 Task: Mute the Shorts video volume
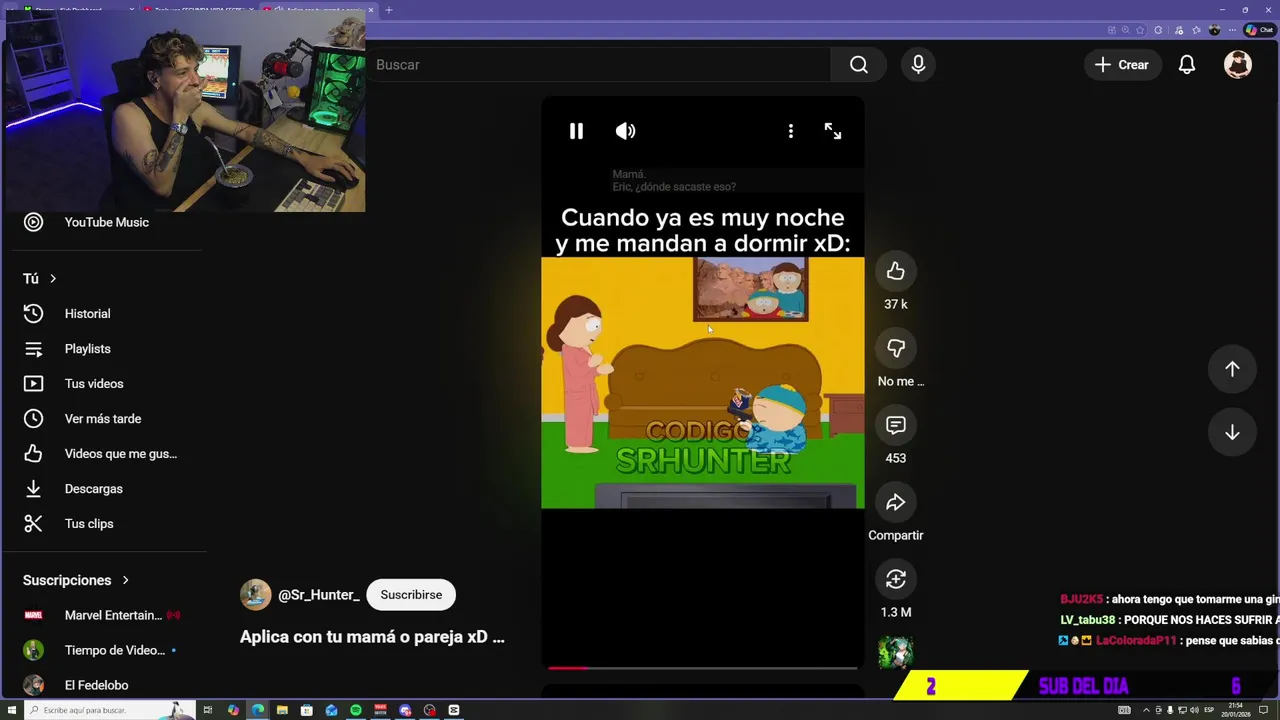[625, 131]
